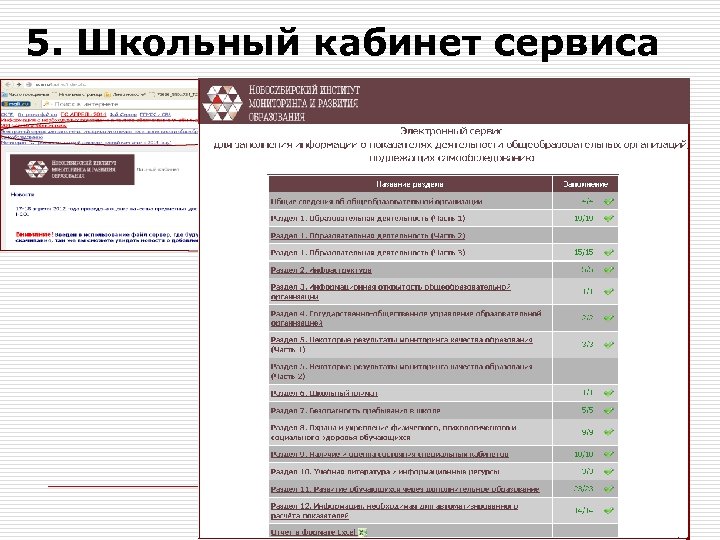Click 'Общие сведения об общеобразовательной организации' row text
Viewport: 720px width, 540px height.
(376, 202)
